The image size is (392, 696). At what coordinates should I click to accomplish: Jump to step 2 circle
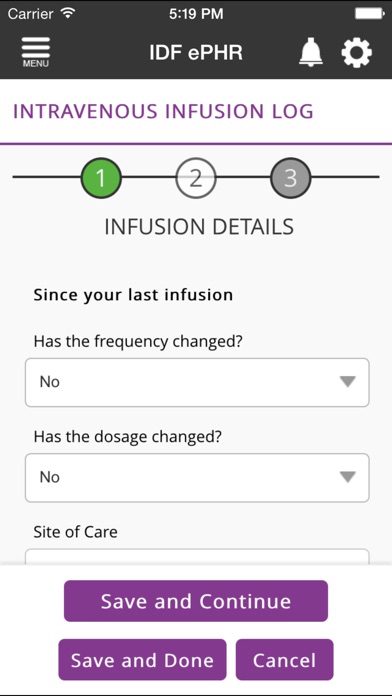tap(196, 178)
